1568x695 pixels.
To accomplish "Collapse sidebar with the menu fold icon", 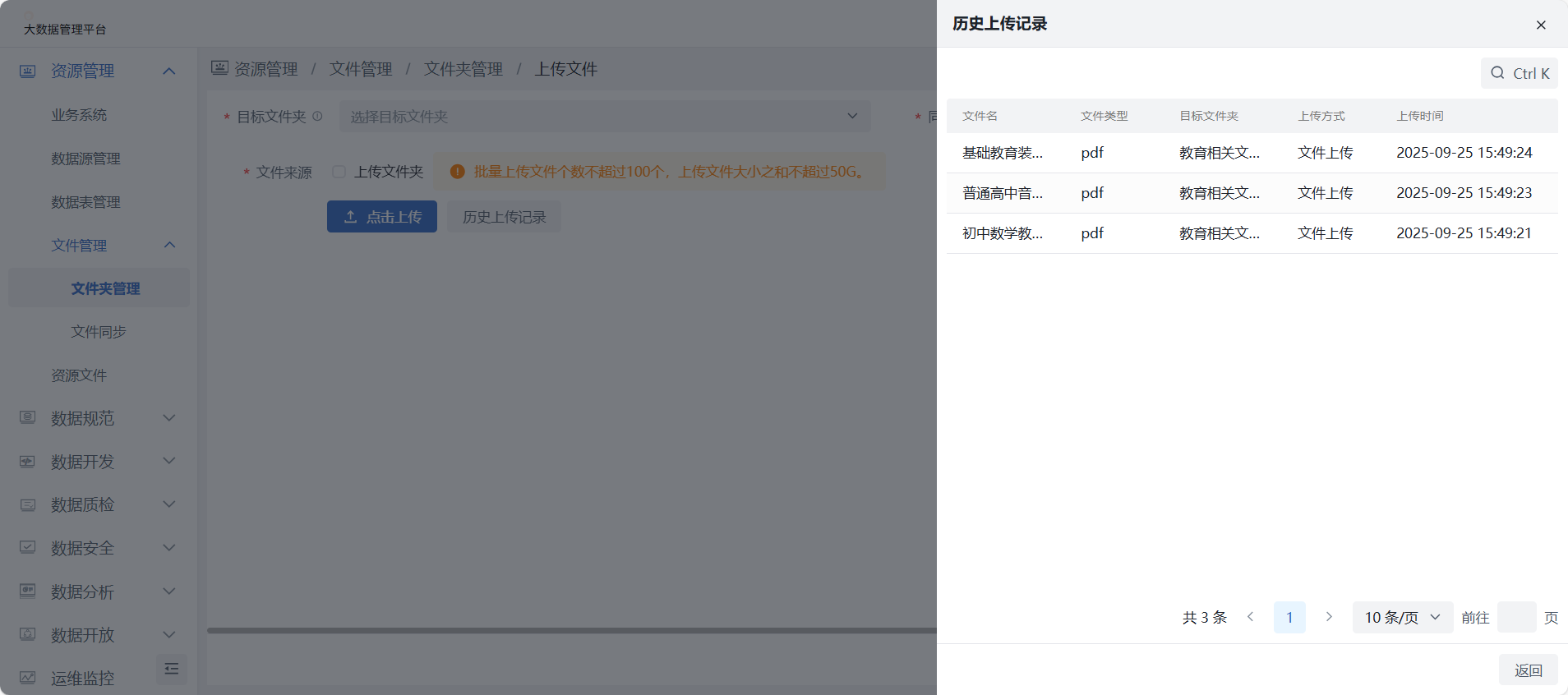I will (x=172, y=669).
